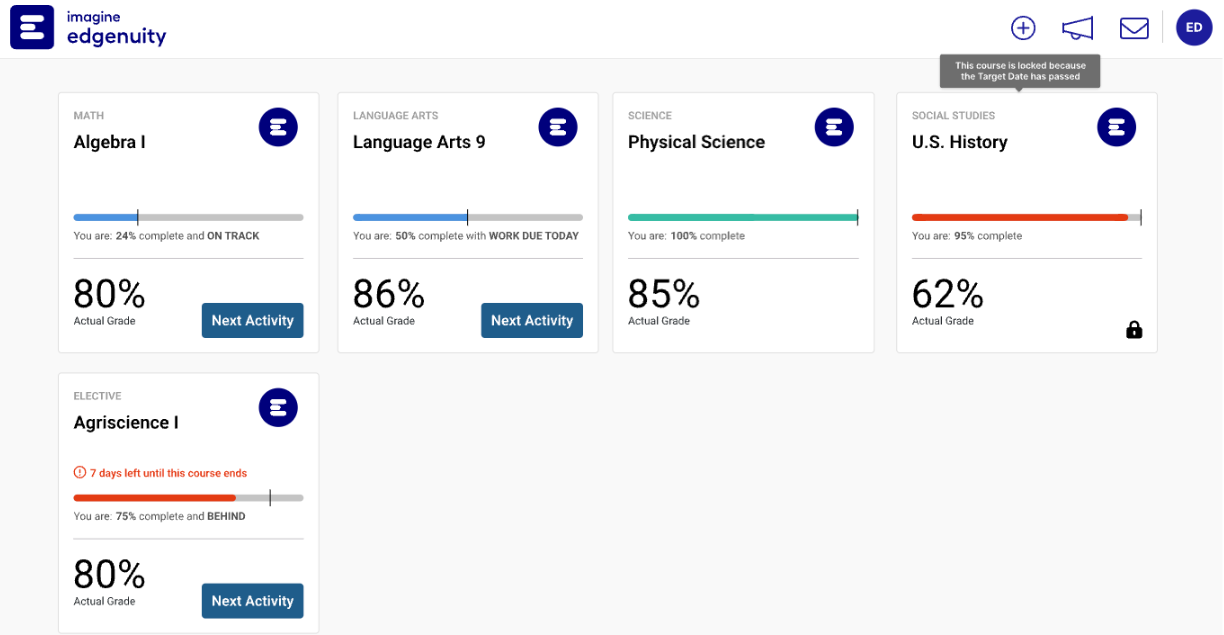1224x635 pixels.
Task: Open the add course plus icon
Action: click(1022, 27)
